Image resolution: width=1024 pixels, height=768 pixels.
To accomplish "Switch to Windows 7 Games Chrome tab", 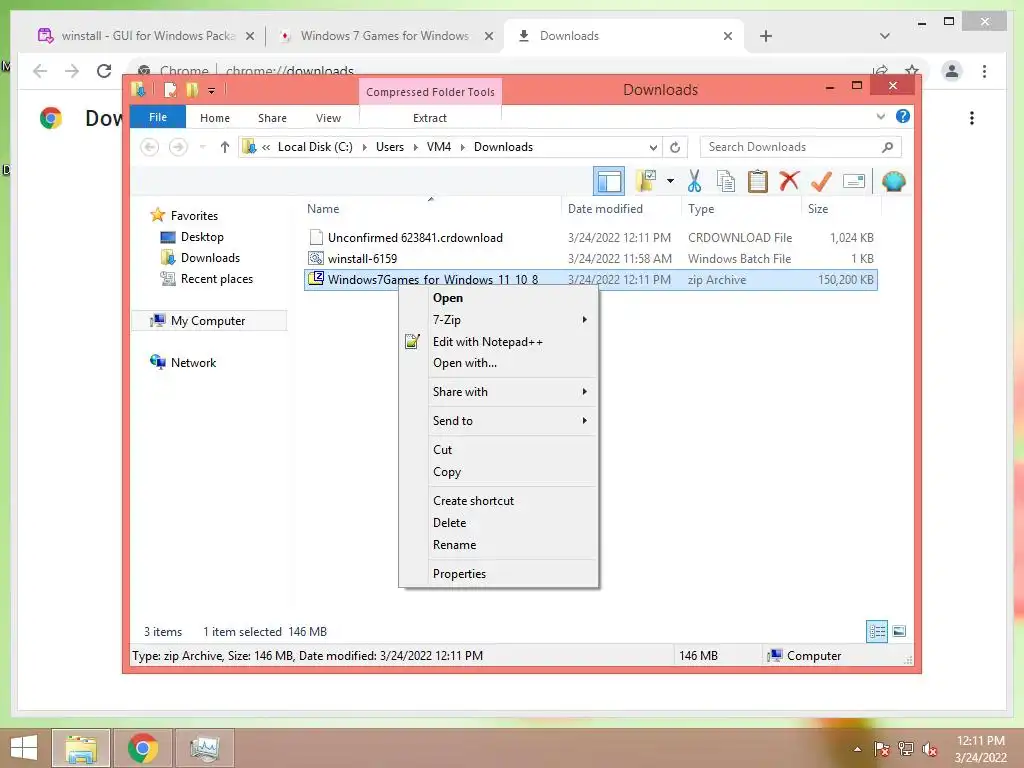I will pyautogui.click(x=385, y=36).
